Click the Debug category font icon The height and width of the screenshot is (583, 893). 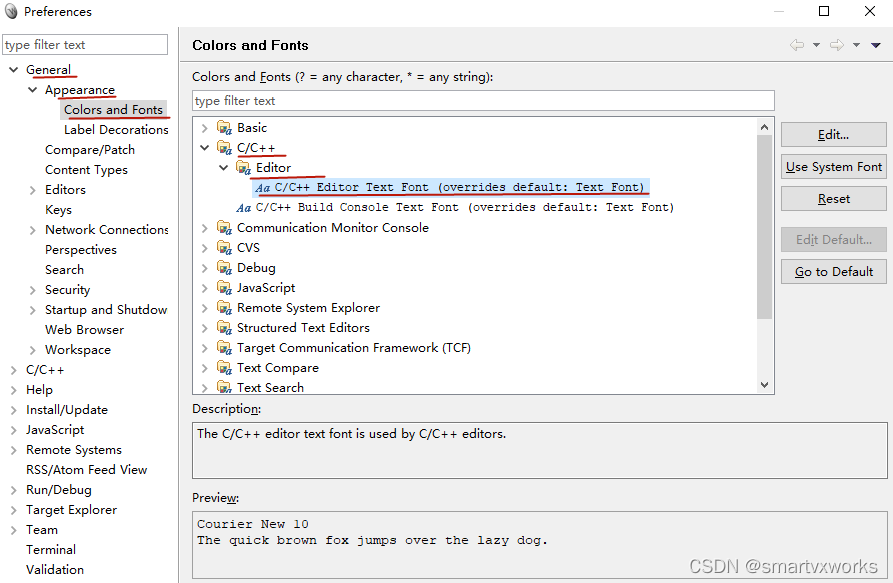pos(223,267)
